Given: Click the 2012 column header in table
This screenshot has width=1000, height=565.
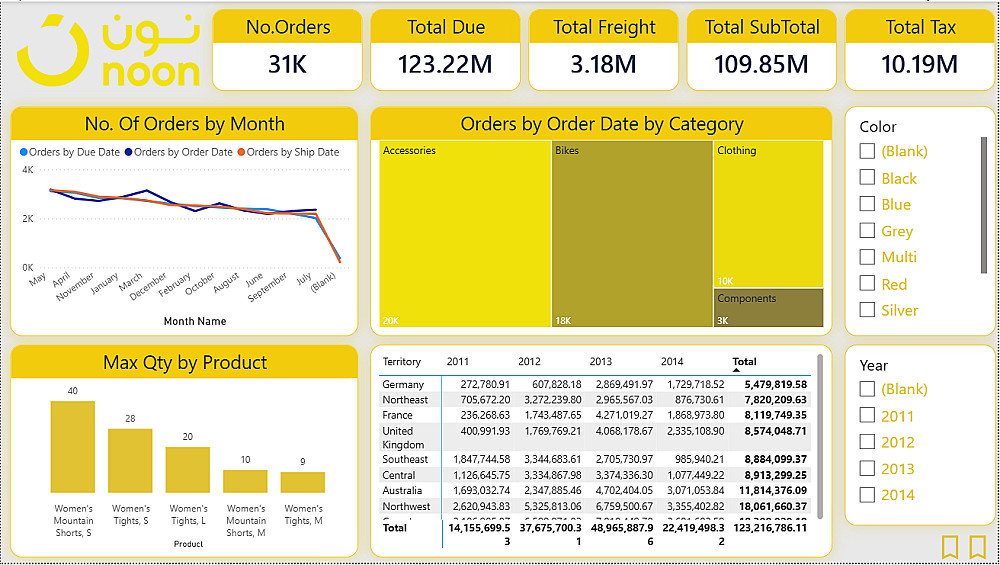Looking at the screenshot, I should (529, 361).
